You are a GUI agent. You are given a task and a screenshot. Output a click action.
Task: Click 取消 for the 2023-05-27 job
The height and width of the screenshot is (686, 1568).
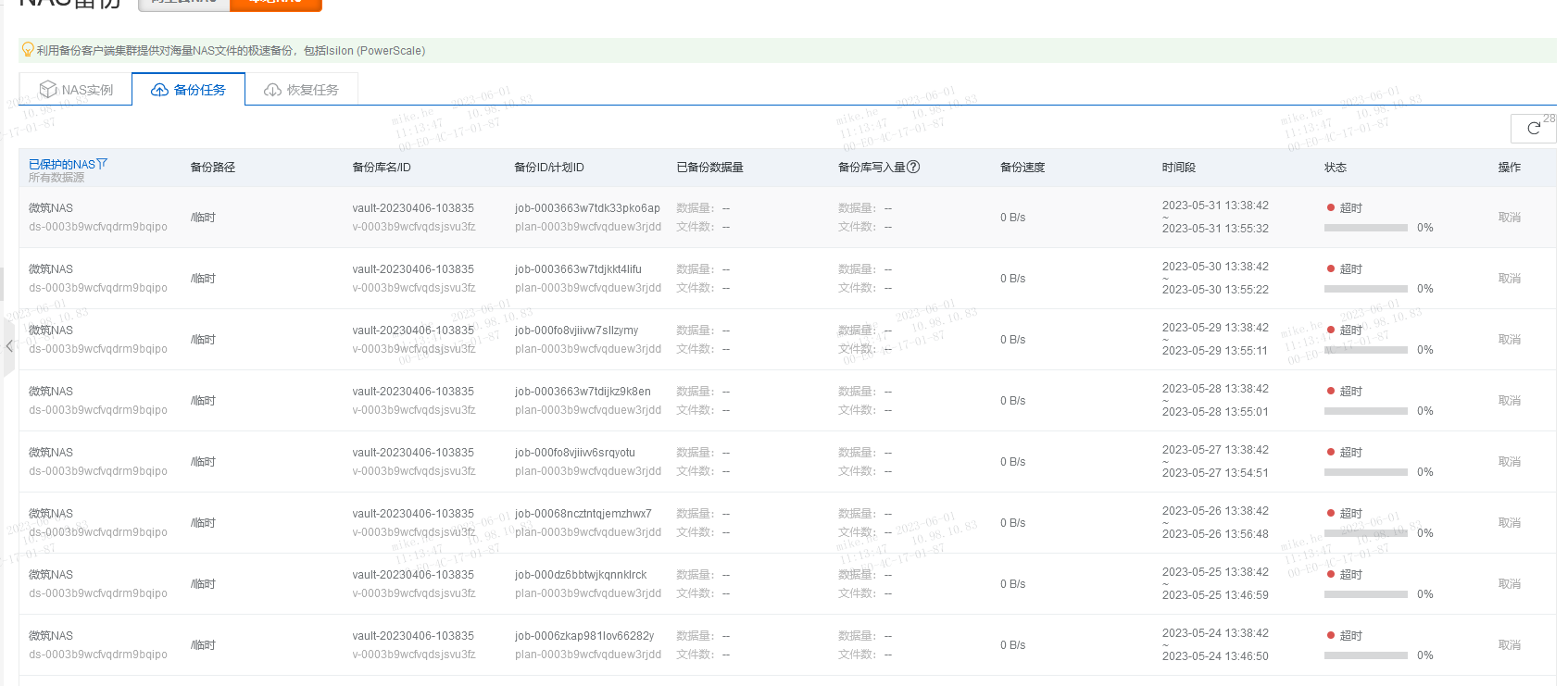[1510, 462]
